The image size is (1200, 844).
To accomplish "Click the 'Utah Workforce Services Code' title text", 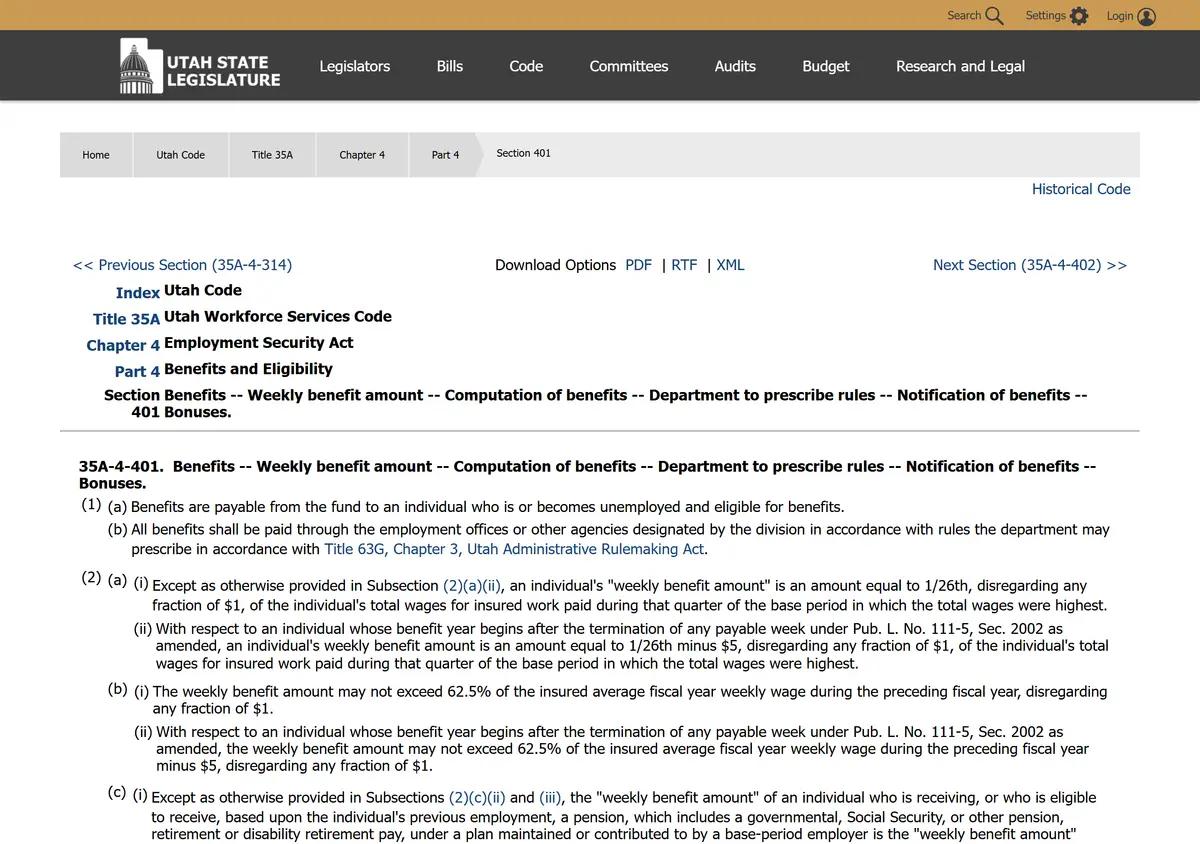I will (278, 316).
